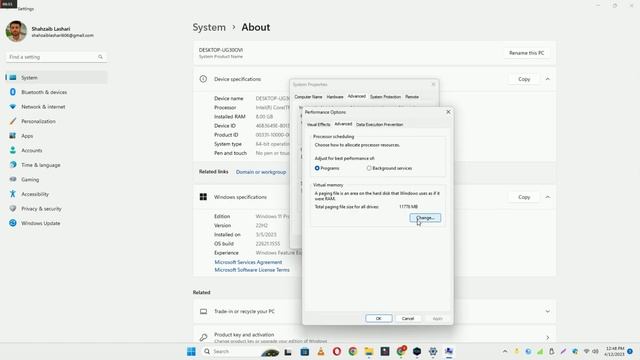The height and width of the screenshot is (360, 640).
Task: Select Computer Name tab in System Properties
Action: (308, 97)
